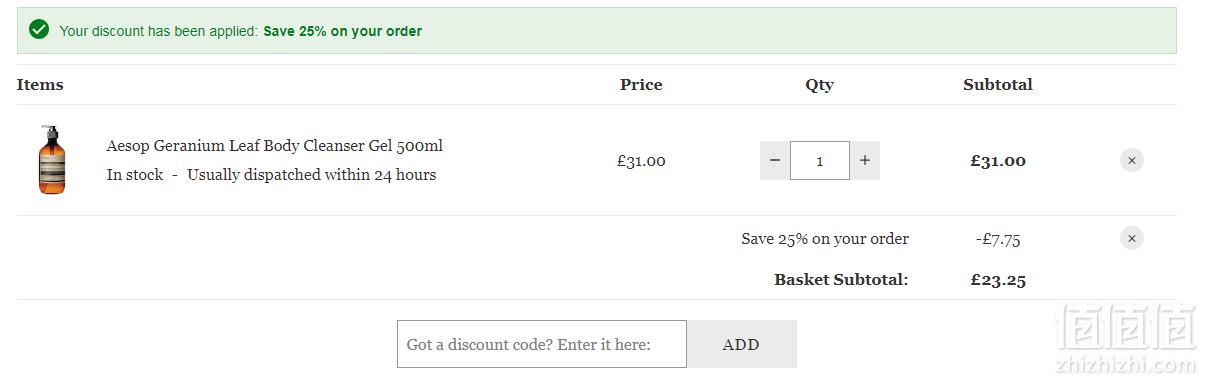Click the Subtotal column header
Screen dimensions: 1205x382
998,85
